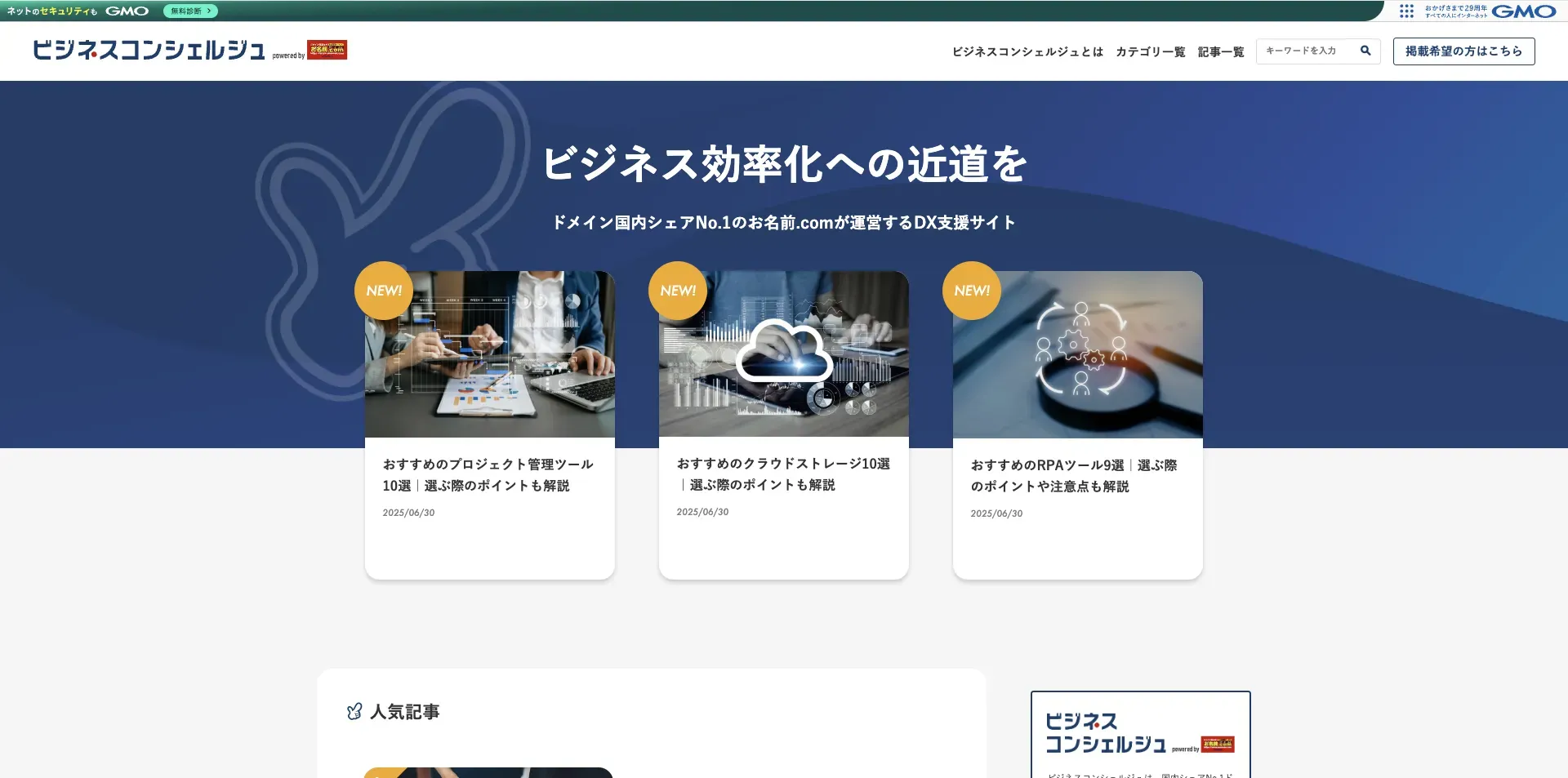Click ネットのセキュリティも text in top banner
Image resolution: width=1568 pixels, height=778 pixels.
(x=52, y=11)
